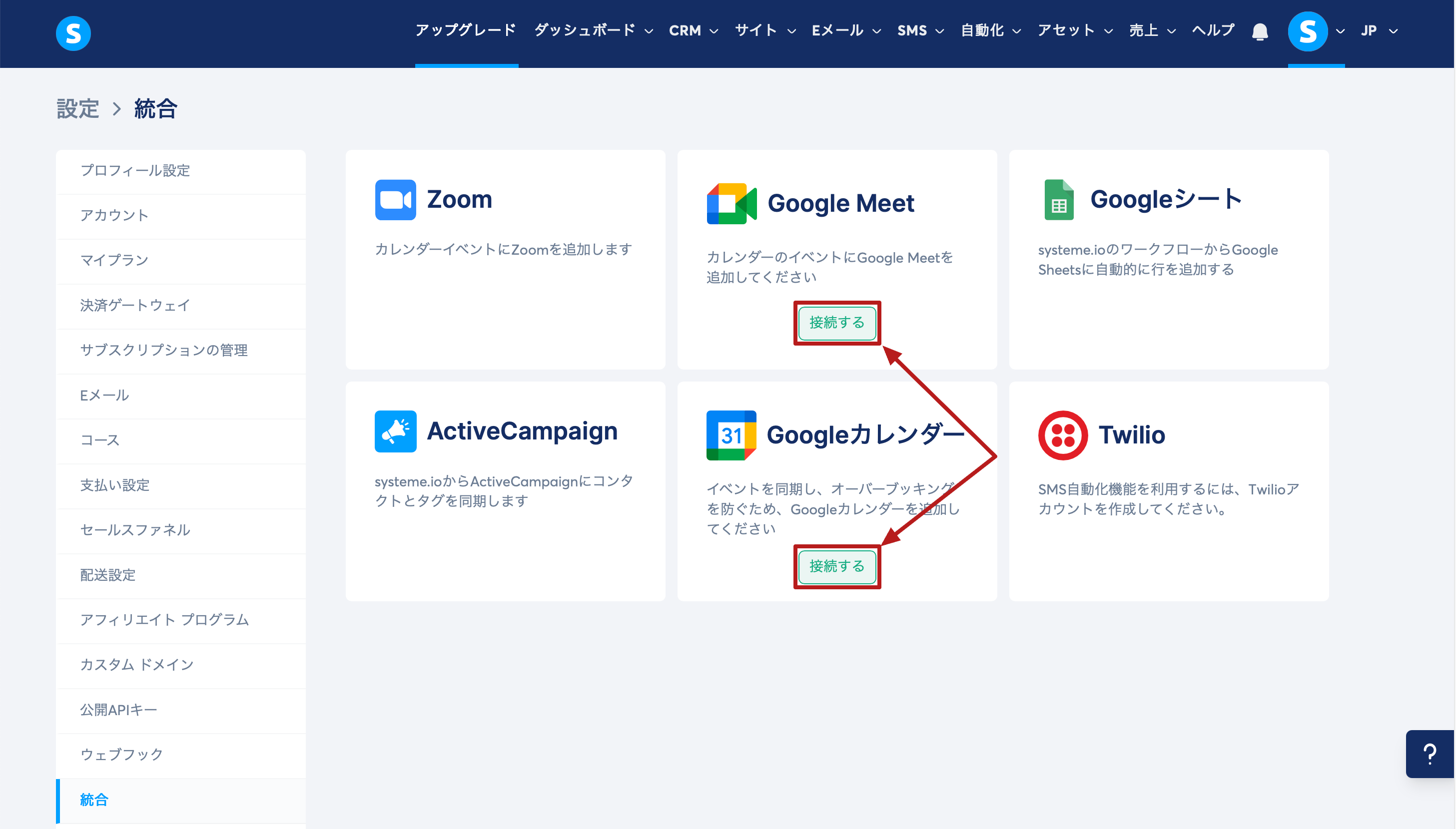Click the ActiveCampaign megaphone icon

pyautogui.click(x=395, y=431)
